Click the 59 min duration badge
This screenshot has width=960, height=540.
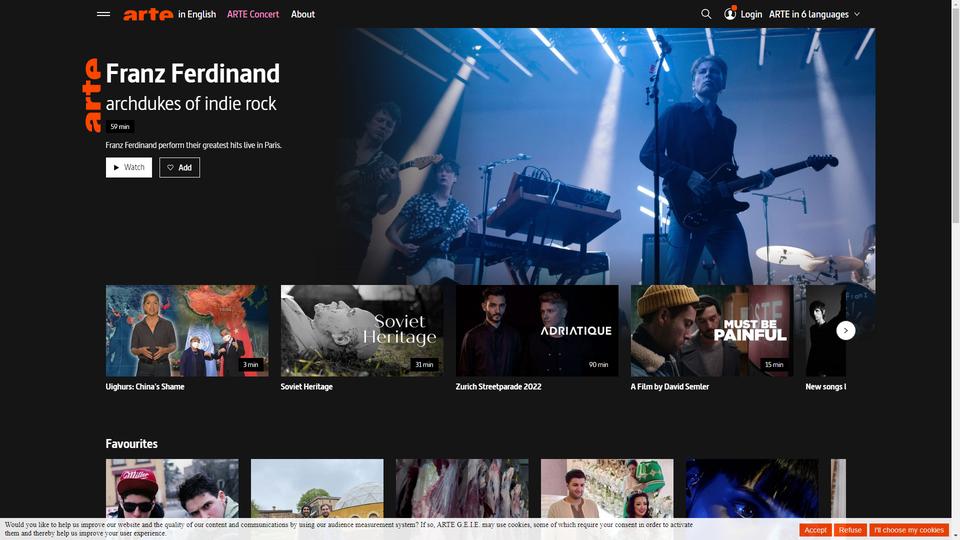click(x=120, y=127)
